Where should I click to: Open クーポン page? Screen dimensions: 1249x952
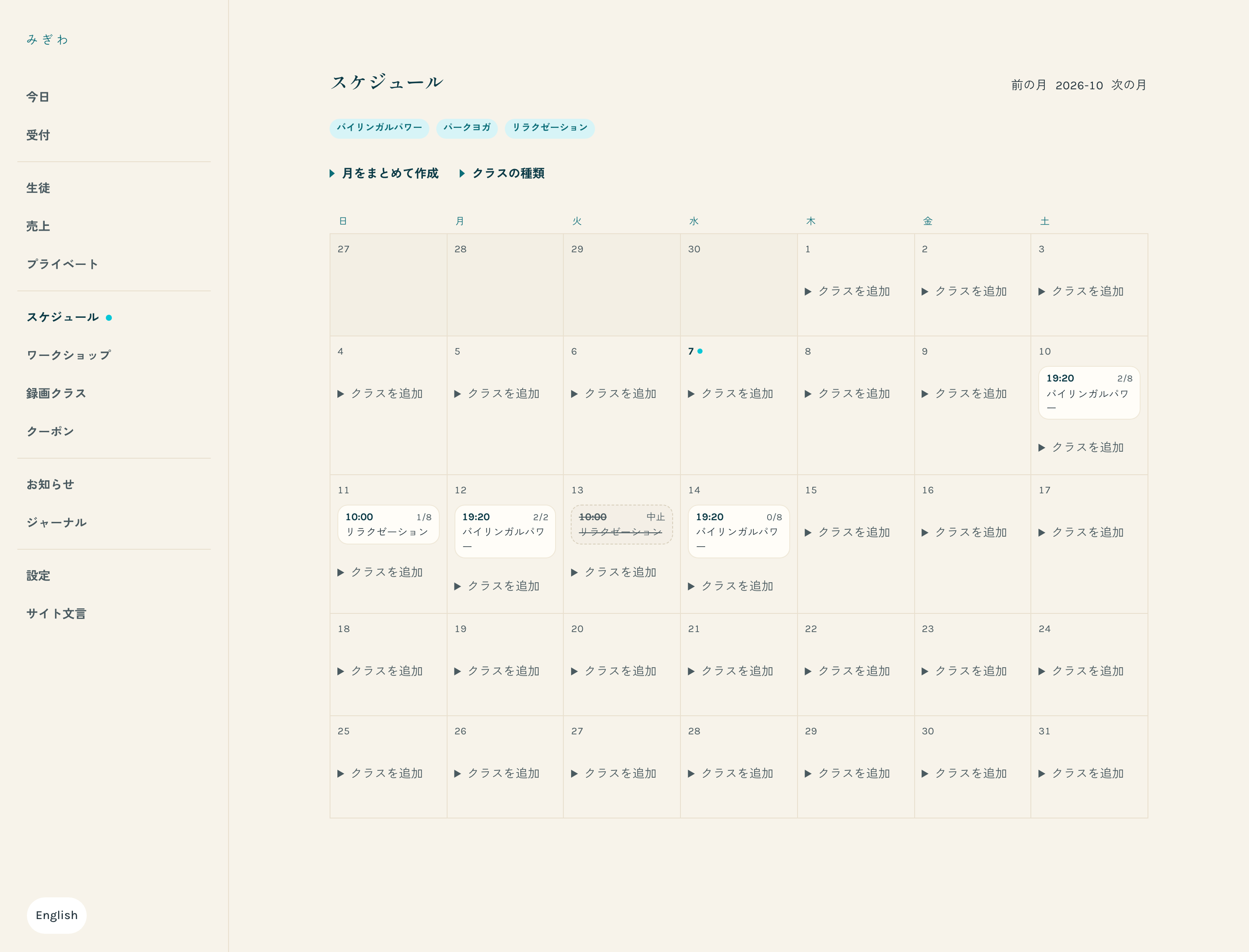tap(50, 431)
